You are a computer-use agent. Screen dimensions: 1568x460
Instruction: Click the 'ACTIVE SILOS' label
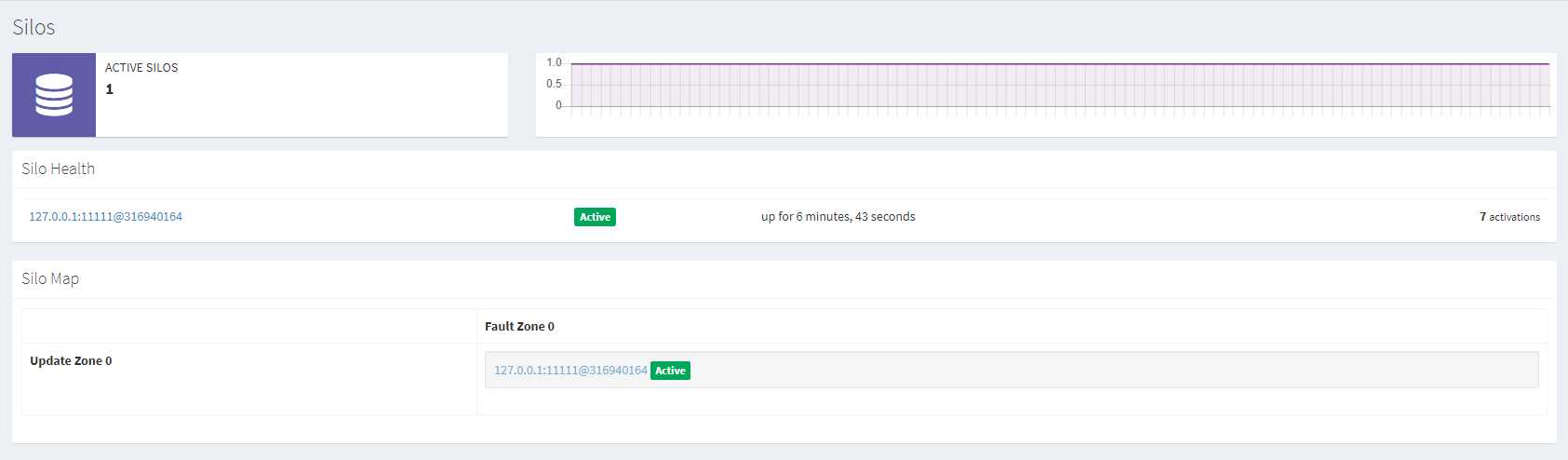click(141, 67)
